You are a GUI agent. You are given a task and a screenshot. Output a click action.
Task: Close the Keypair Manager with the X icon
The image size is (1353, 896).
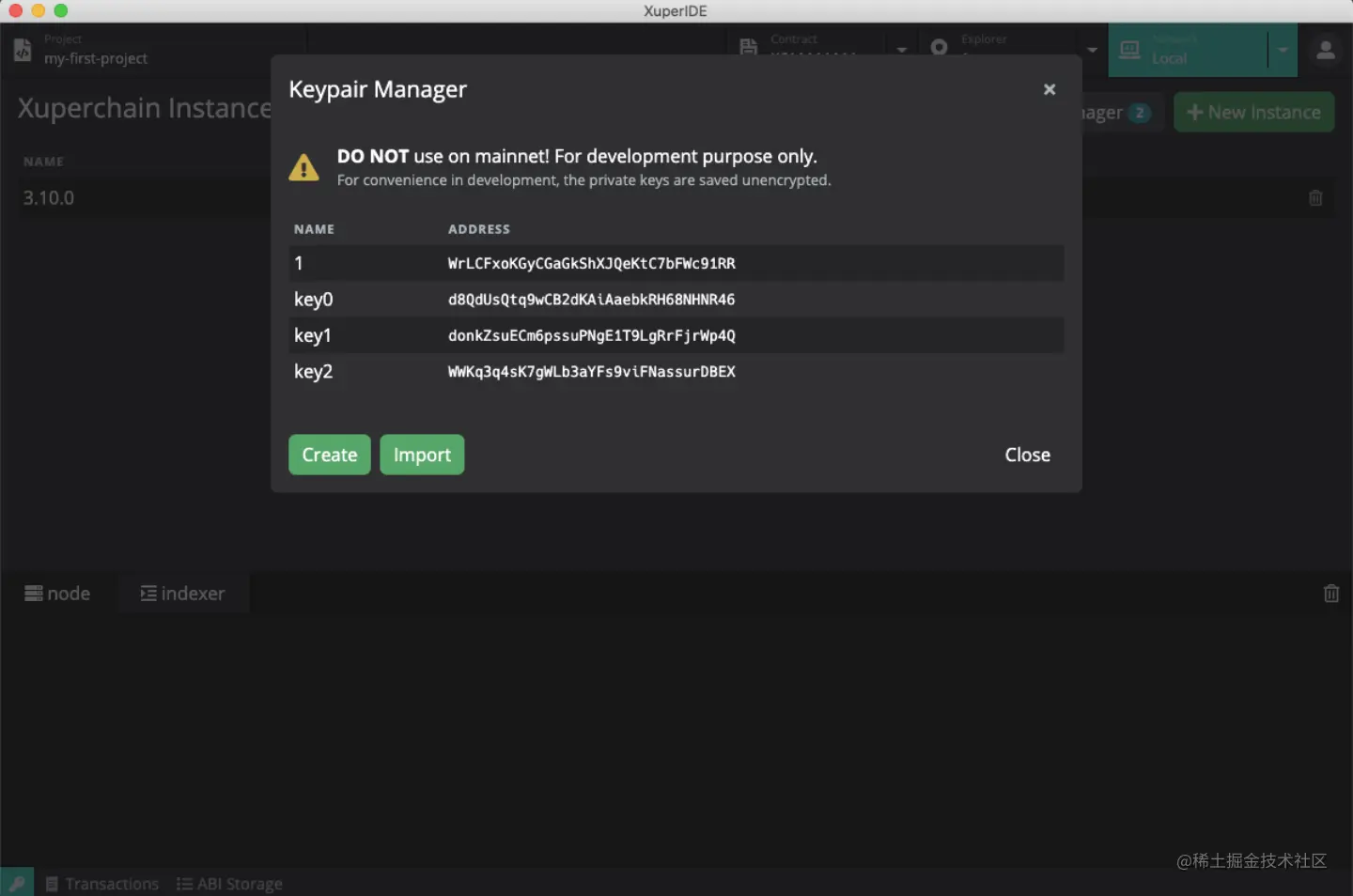(x=1050, y=89)
